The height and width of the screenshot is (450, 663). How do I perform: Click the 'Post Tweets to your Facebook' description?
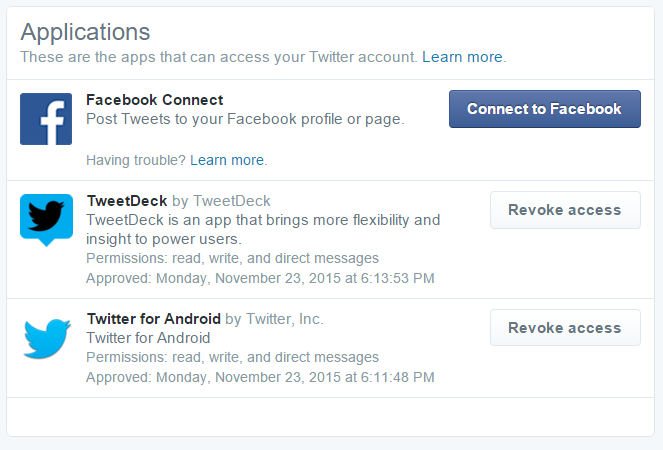(x=245, y=119)
